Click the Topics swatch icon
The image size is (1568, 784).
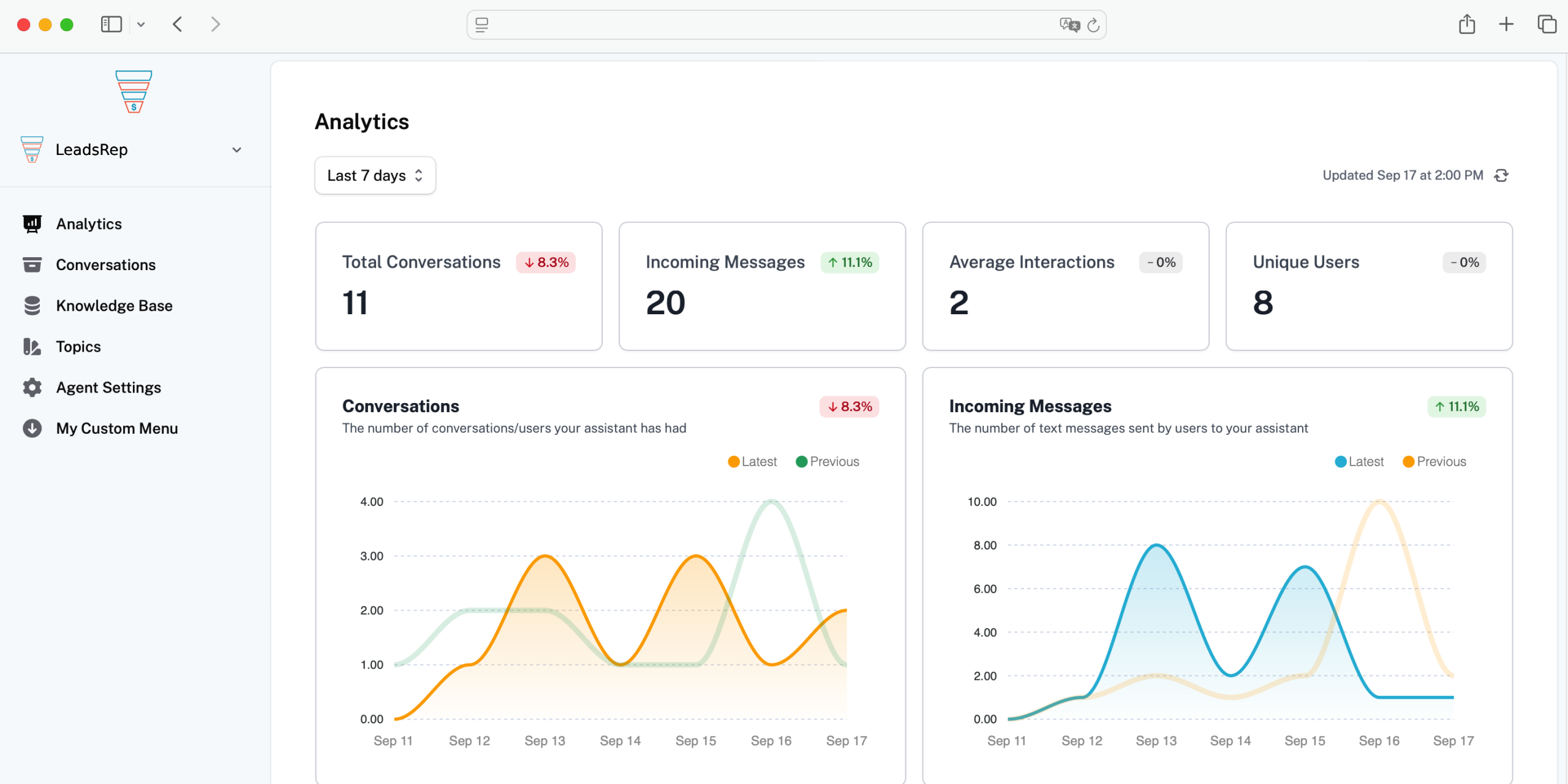(32, 347)
